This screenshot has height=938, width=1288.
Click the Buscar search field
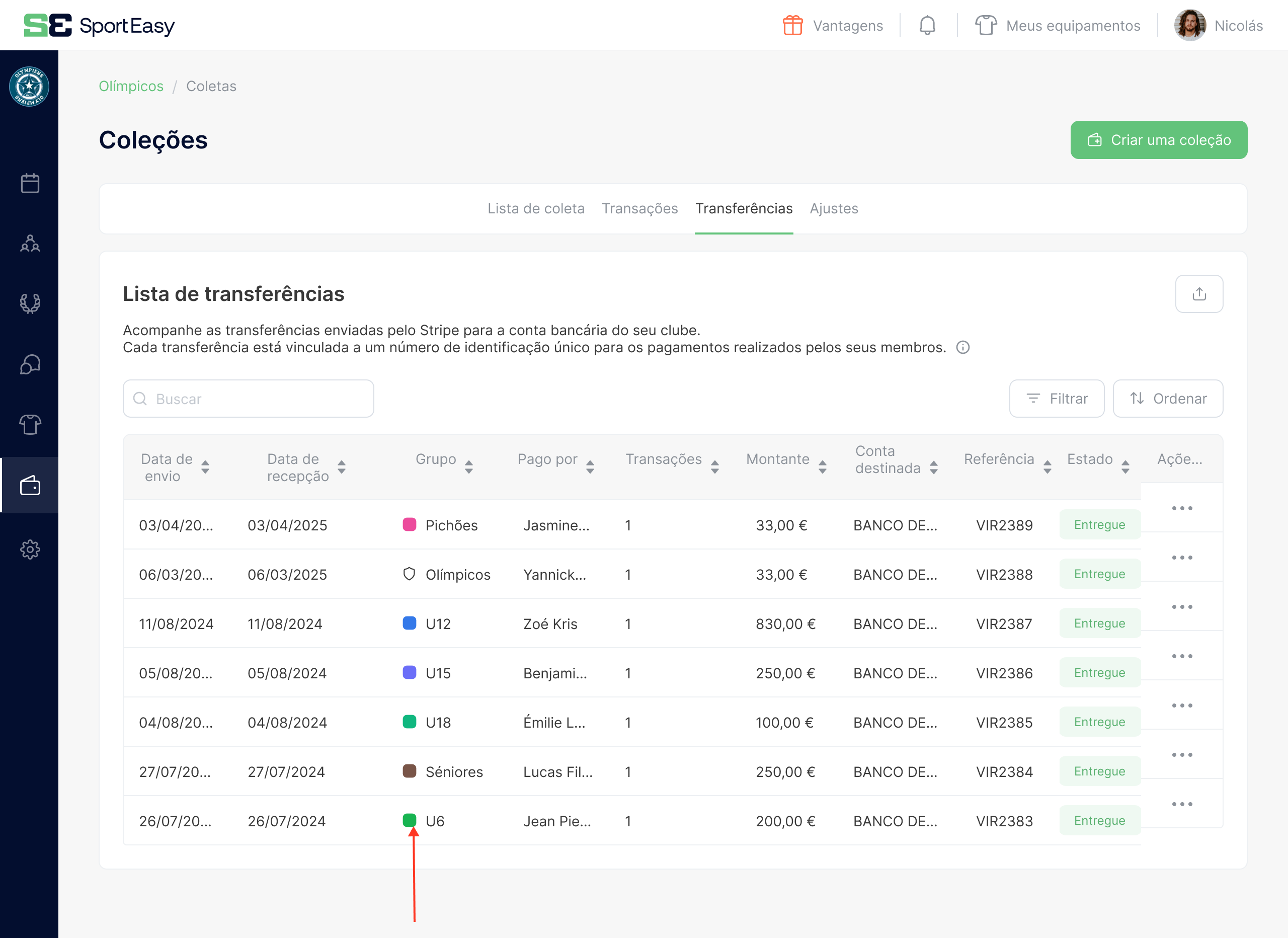pyautogui.click(x=248, y=398)
